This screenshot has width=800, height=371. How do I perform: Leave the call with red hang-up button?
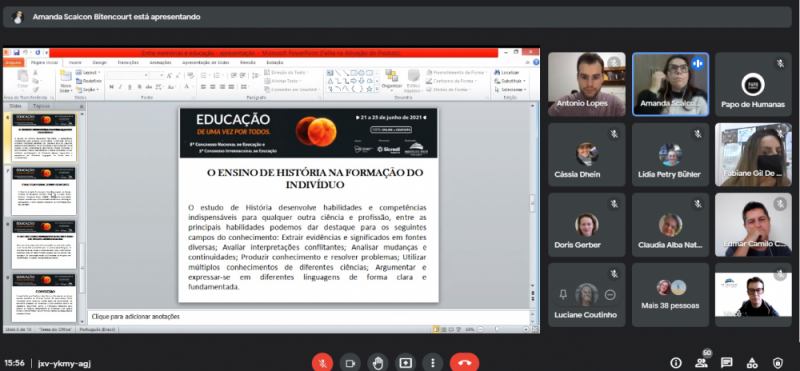[x=464, y=363]
